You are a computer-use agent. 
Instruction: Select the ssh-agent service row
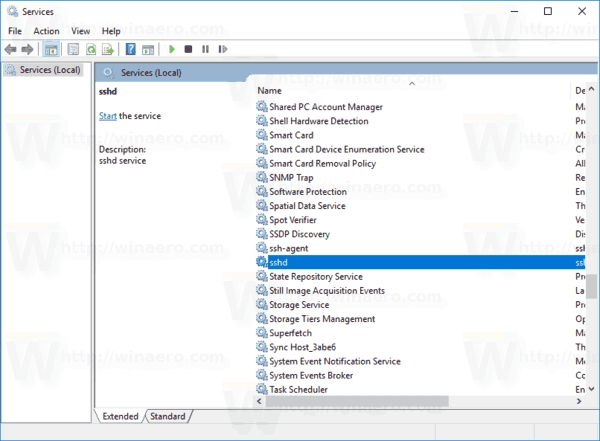click(x=290, y=248)
